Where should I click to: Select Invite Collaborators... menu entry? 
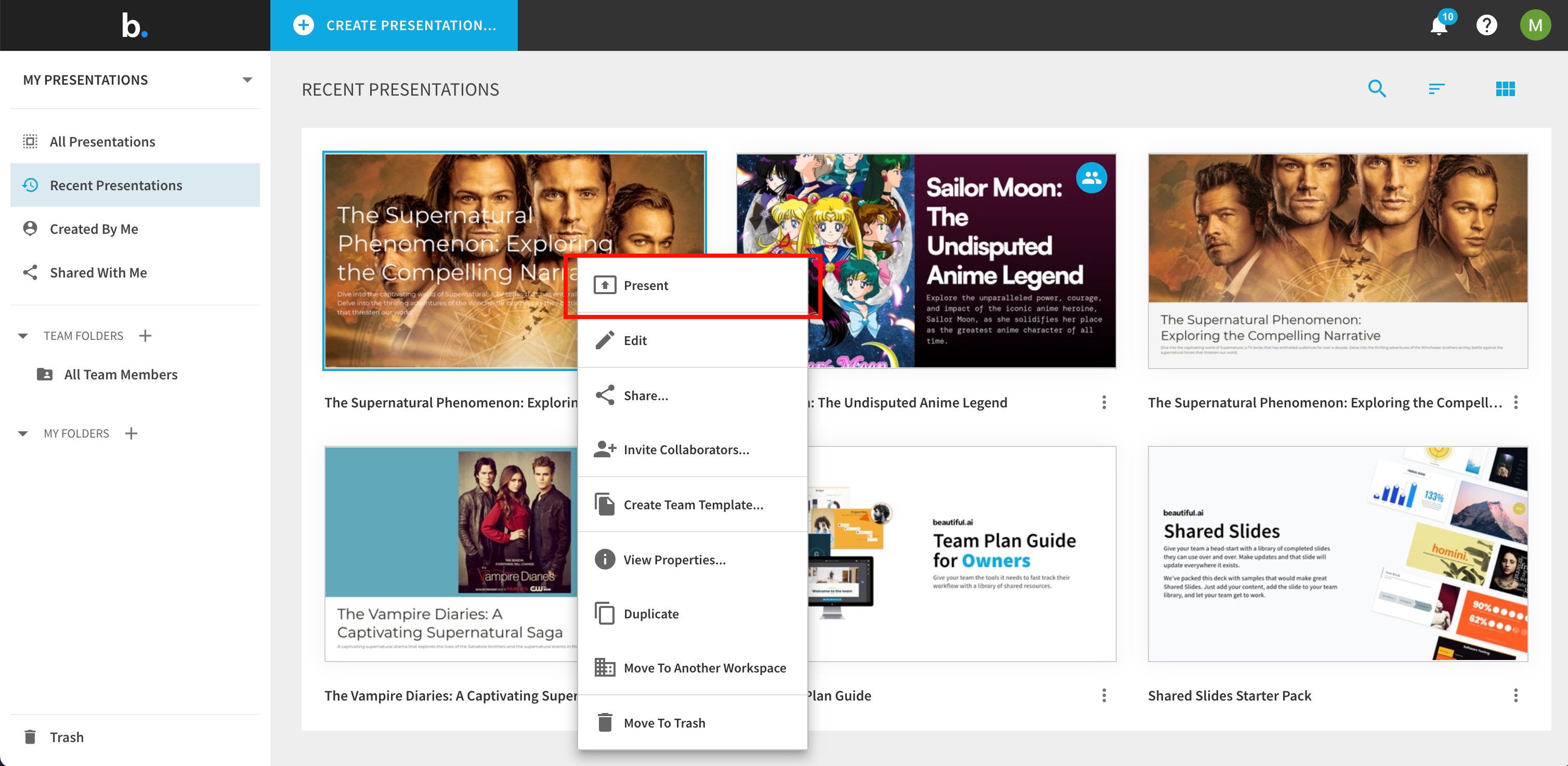click(x=692, y=450)
